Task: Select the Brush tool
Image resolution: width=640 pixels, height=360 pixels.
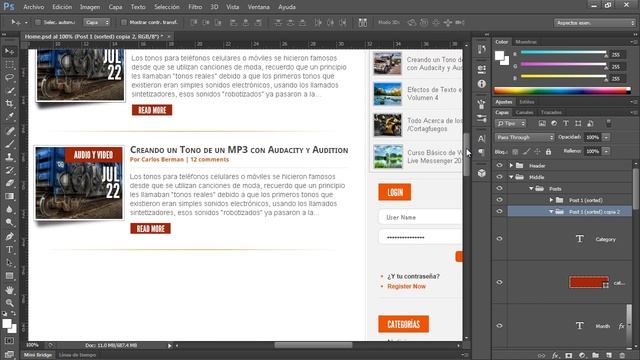Action: click(9, 144)
